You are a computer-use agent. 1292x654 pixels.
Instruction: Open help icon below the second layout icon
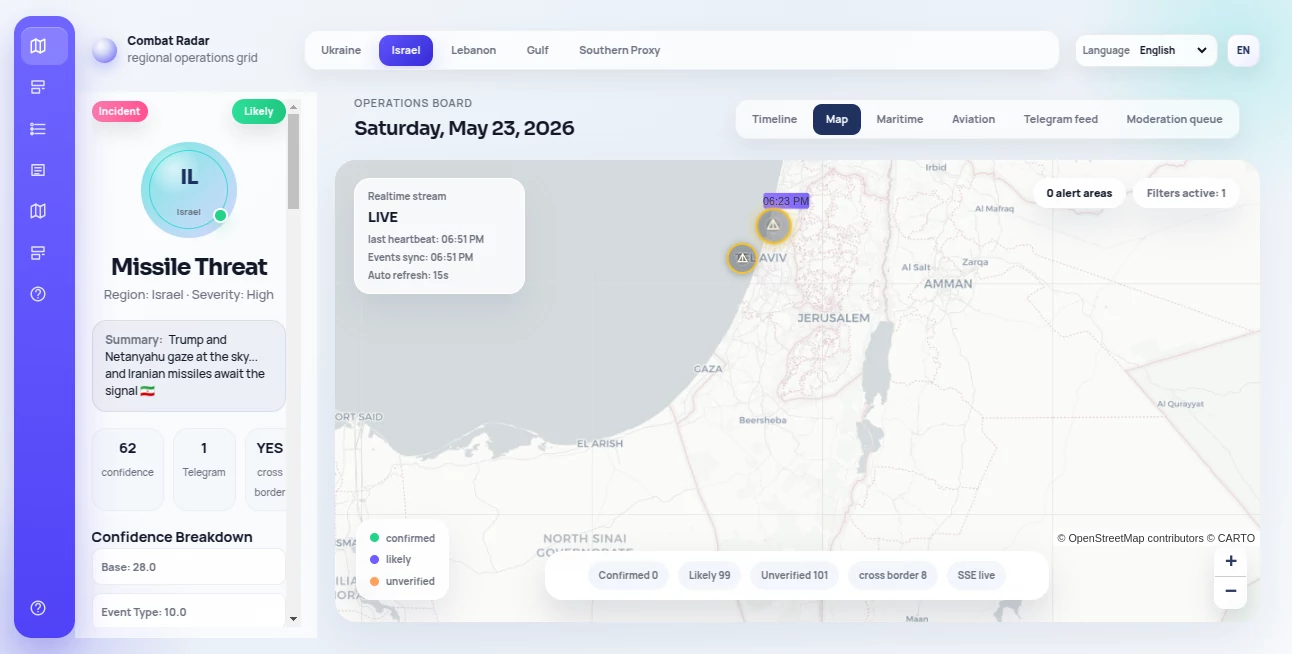coord(38,294)
